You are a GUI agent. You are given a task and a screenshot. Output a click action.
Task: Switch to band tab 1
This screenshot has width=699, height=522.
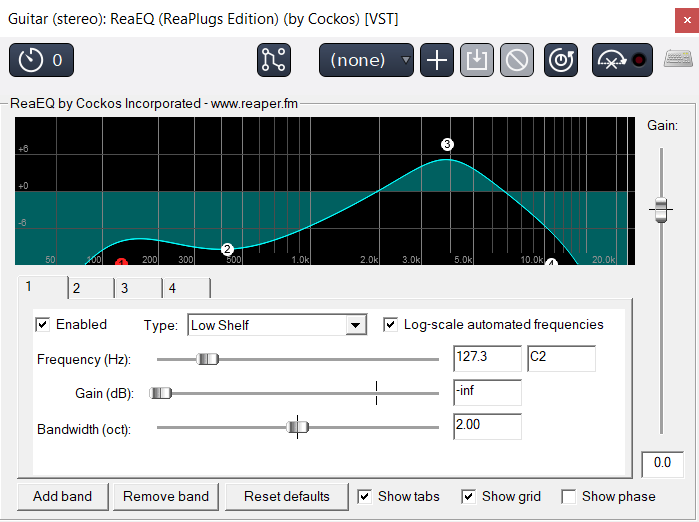coord(42,287)
